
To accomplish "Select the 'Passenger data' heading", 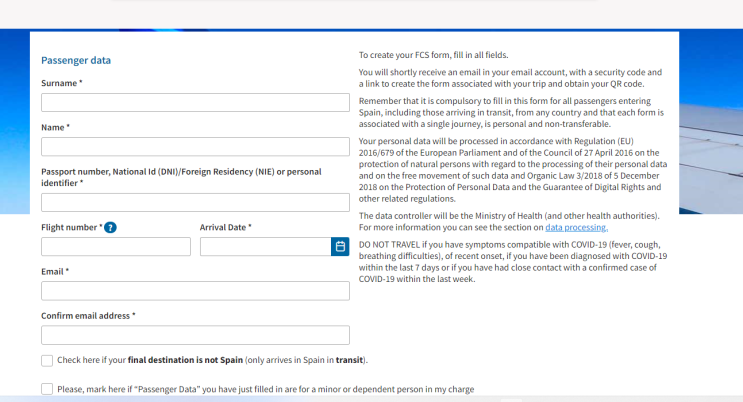I will click(76, 60).
